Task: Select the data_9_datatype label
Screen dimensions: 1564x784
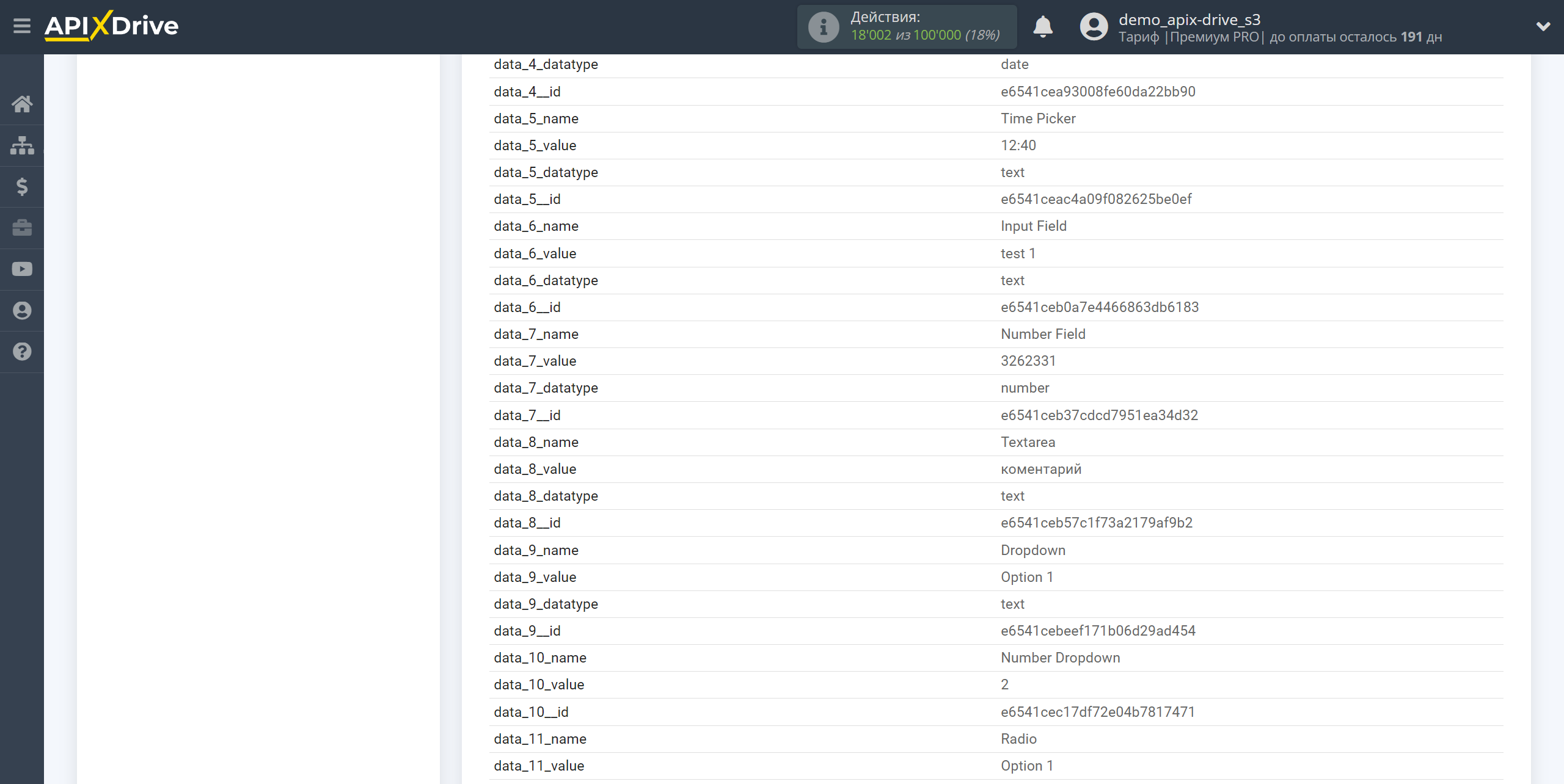Action: pos(546,604)
